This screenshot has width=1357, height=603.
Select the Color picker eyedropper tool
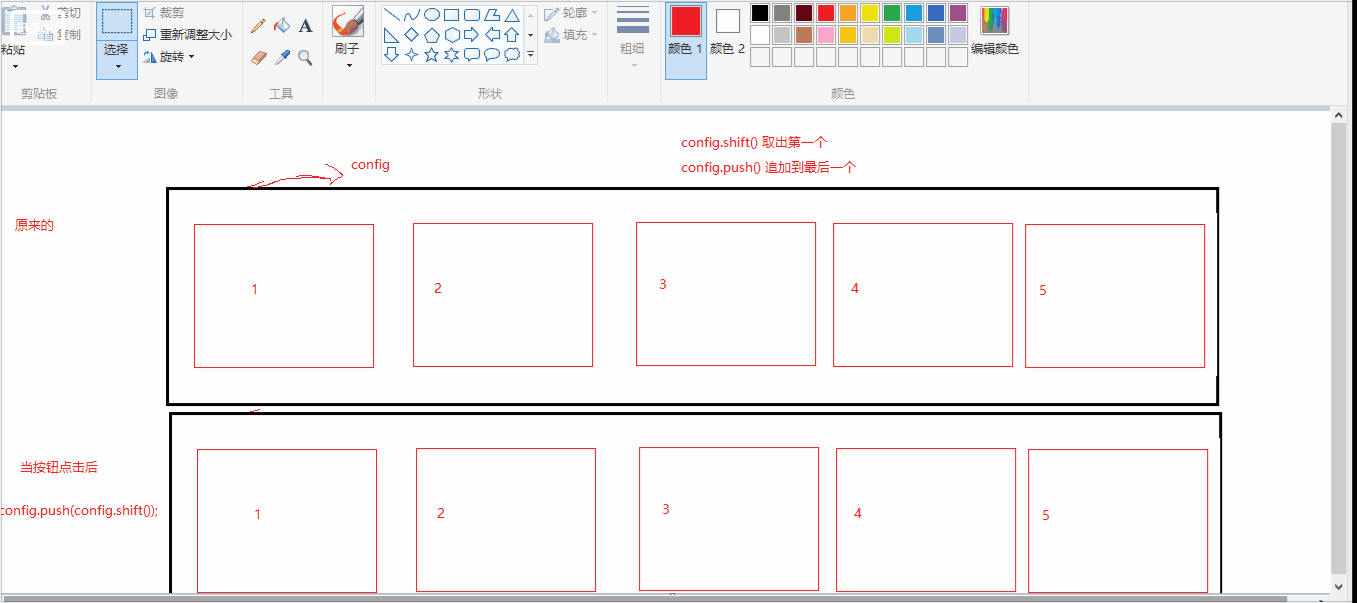pos(282,58)
